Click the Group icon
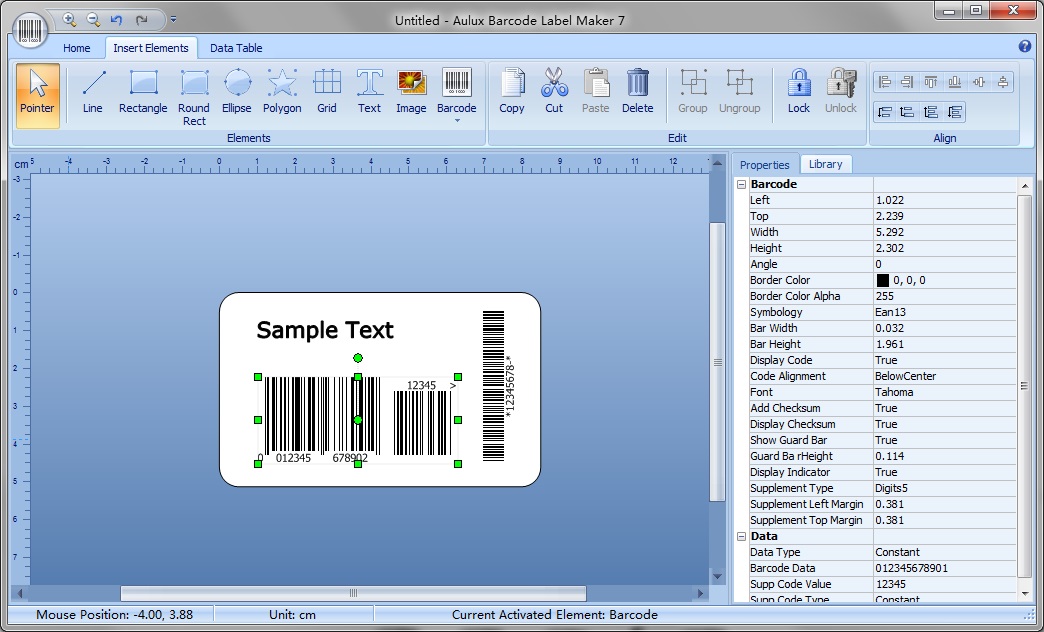 [x=693, y=83]
